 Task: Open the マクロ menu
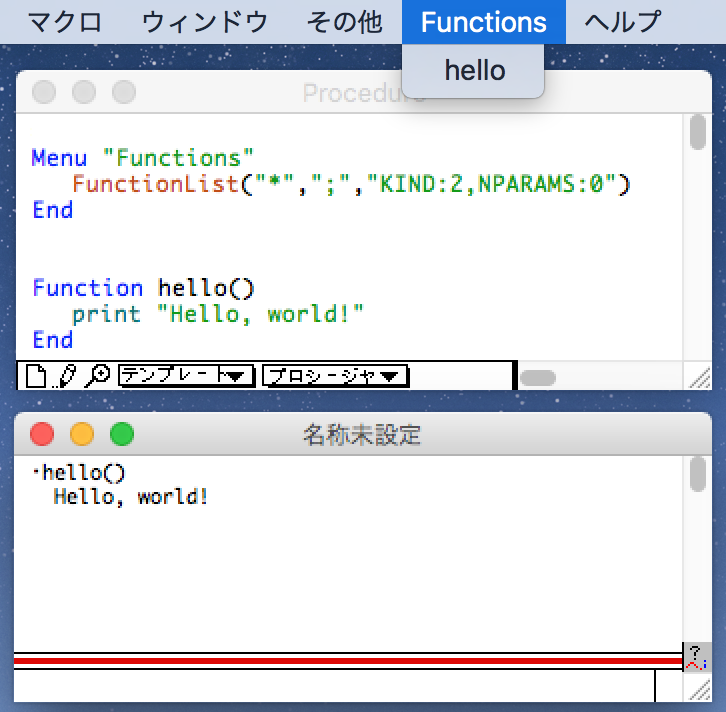coord(64,22)
